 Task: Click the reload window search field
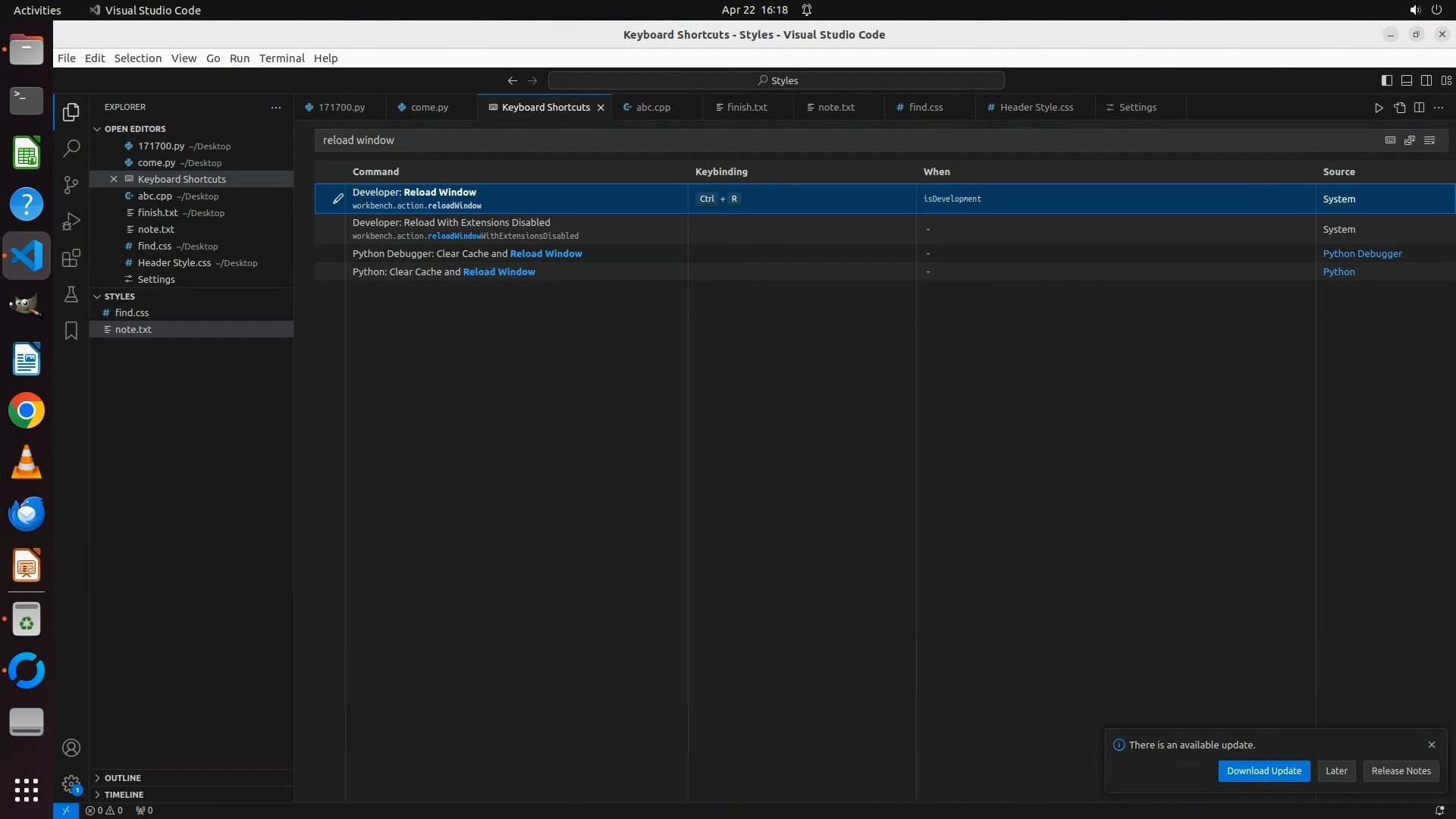(x=834, y=140)
